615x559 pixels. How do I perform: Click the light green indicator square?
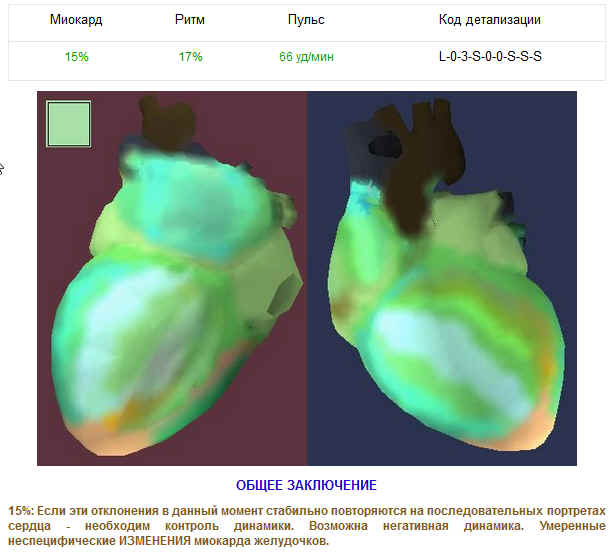click(68, 125)
